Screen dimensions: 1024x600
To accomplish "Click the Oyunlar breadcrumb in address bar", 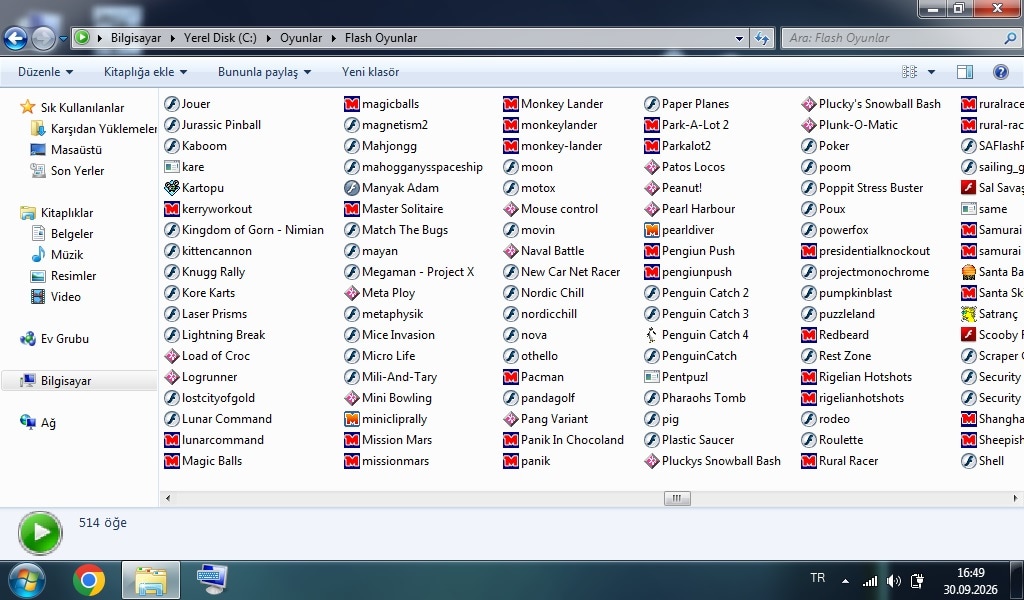I will coord(301,38).
